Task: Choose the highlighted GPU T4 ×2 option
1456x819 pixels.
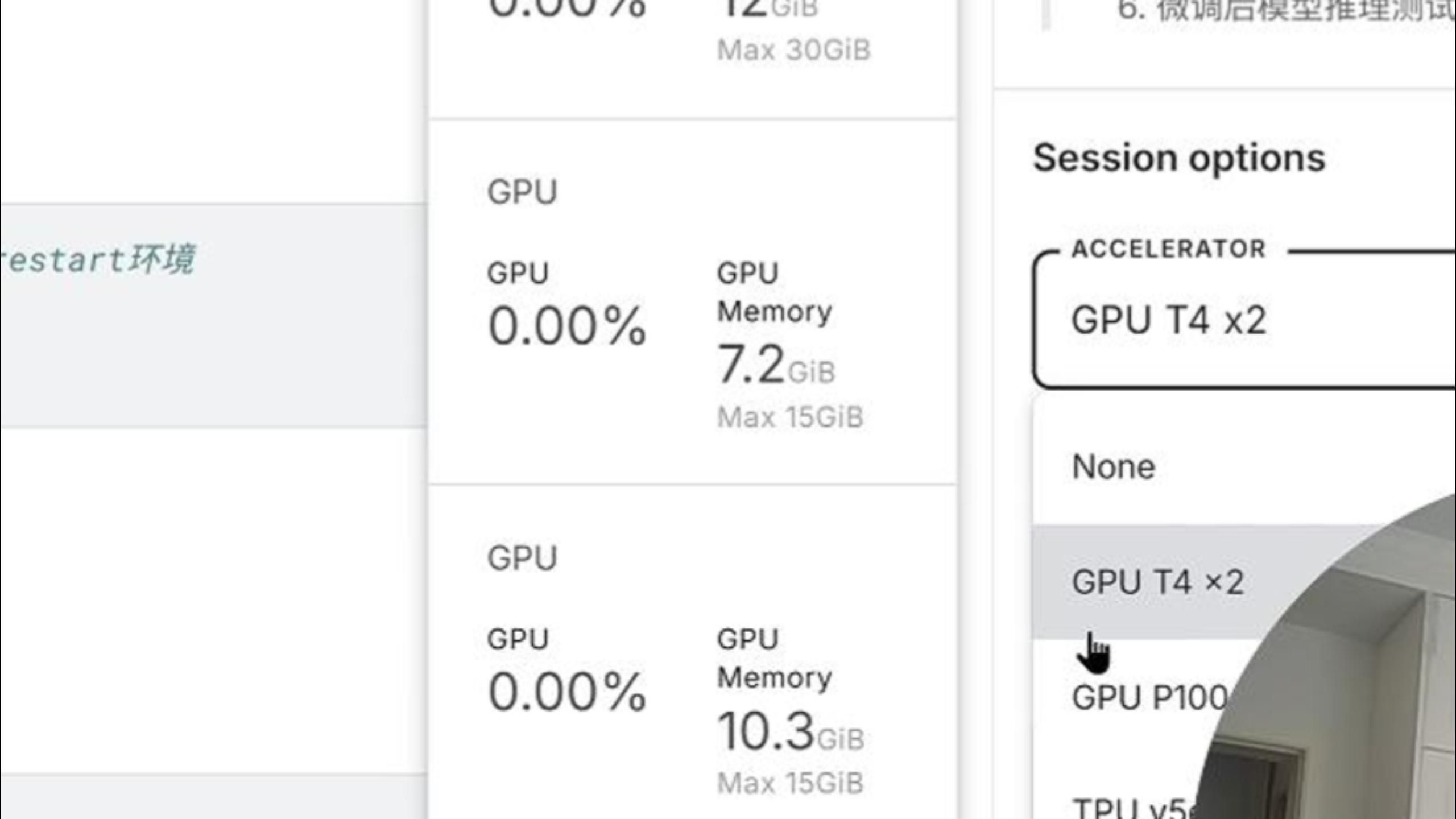Action: [x=1158, y=582]
